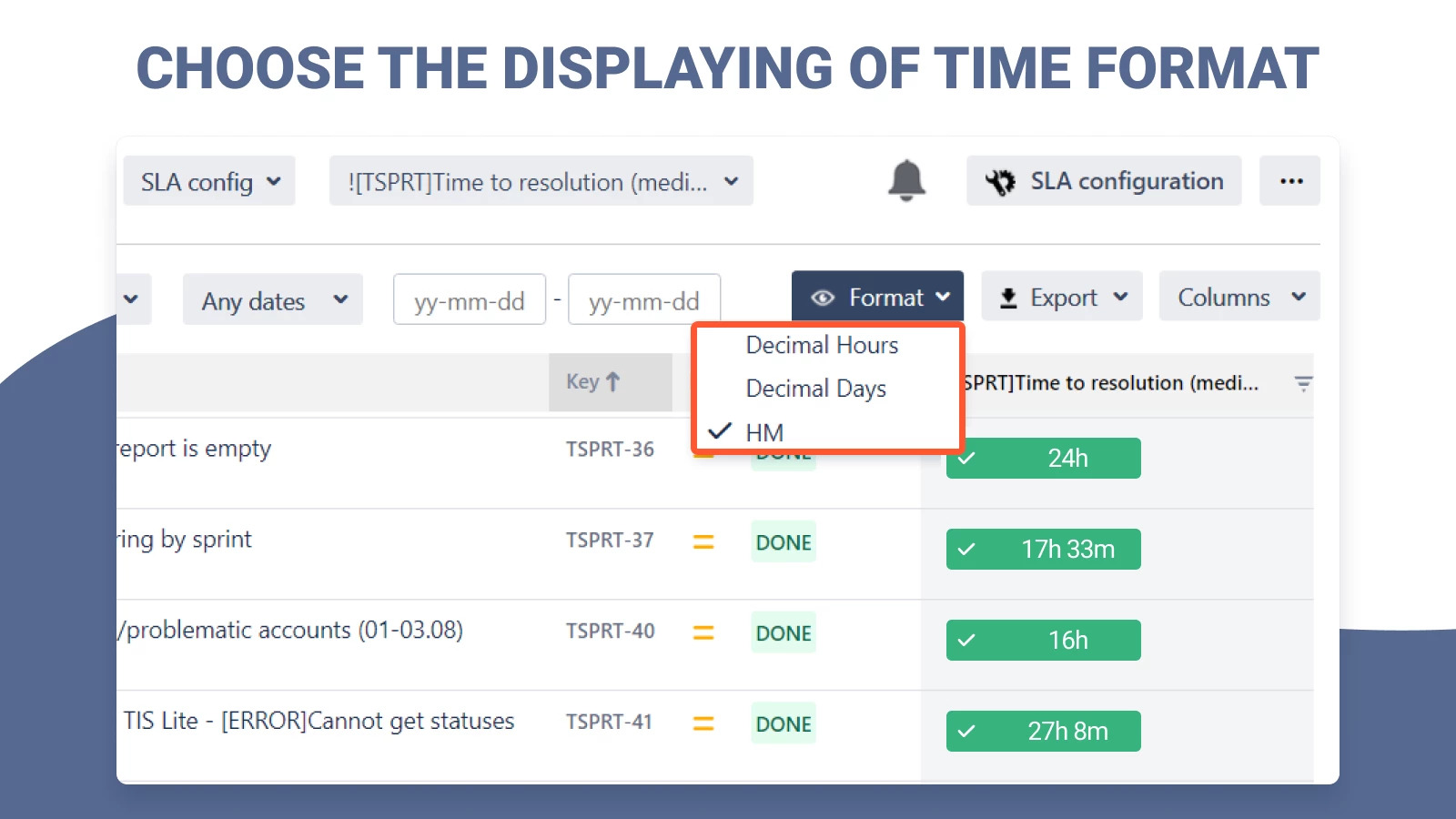Sort by the Key column header
This screenshot has height=819, width=1456.
(611, 382)
